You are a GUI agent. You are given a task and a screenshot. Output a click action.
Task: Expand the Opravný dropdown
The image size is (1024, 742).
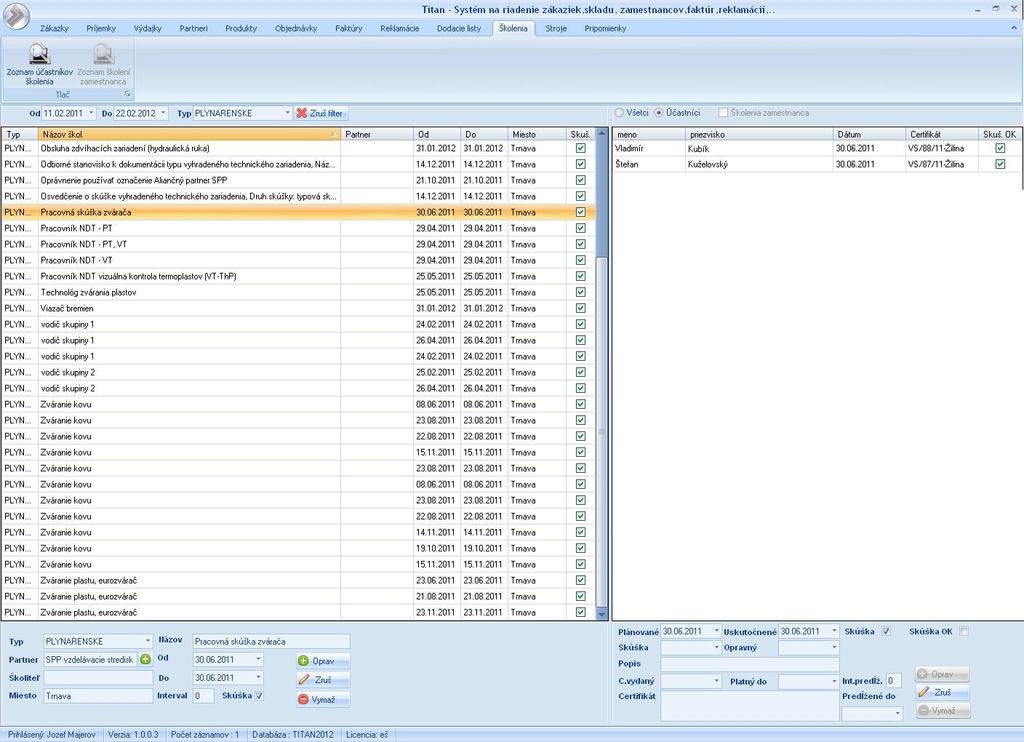(834, 647)
